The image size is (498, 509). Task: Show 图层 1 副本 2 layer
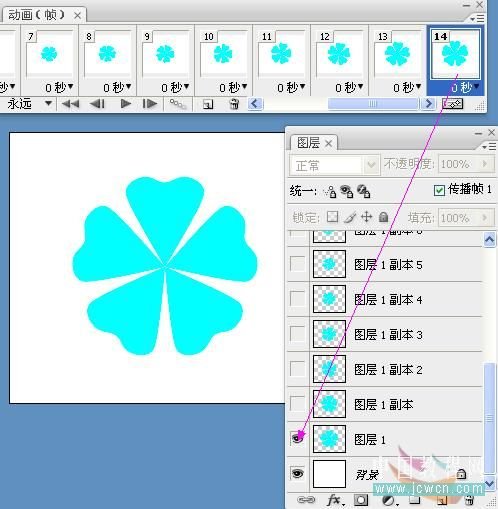[x=297, y=369]
